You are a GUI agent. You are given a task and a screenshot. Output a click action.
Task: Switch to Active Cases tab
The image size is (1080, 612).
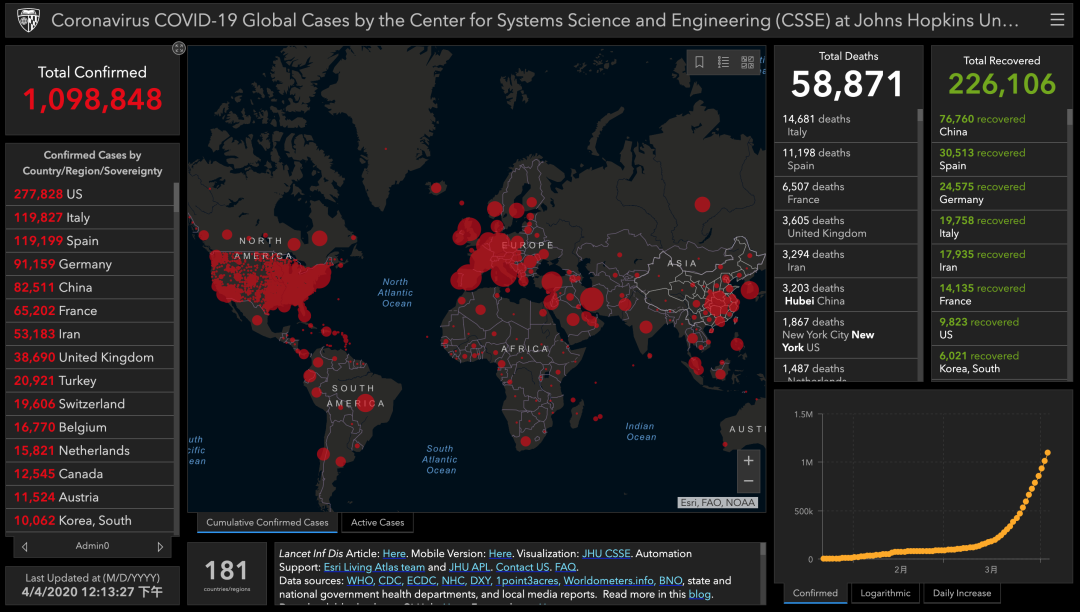click(377, 523)
